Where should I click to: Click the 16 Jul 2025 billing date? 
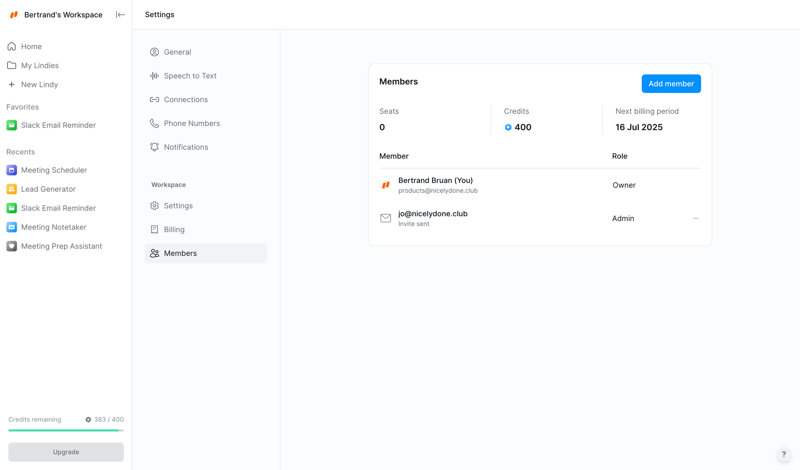(x=639, y=128)
